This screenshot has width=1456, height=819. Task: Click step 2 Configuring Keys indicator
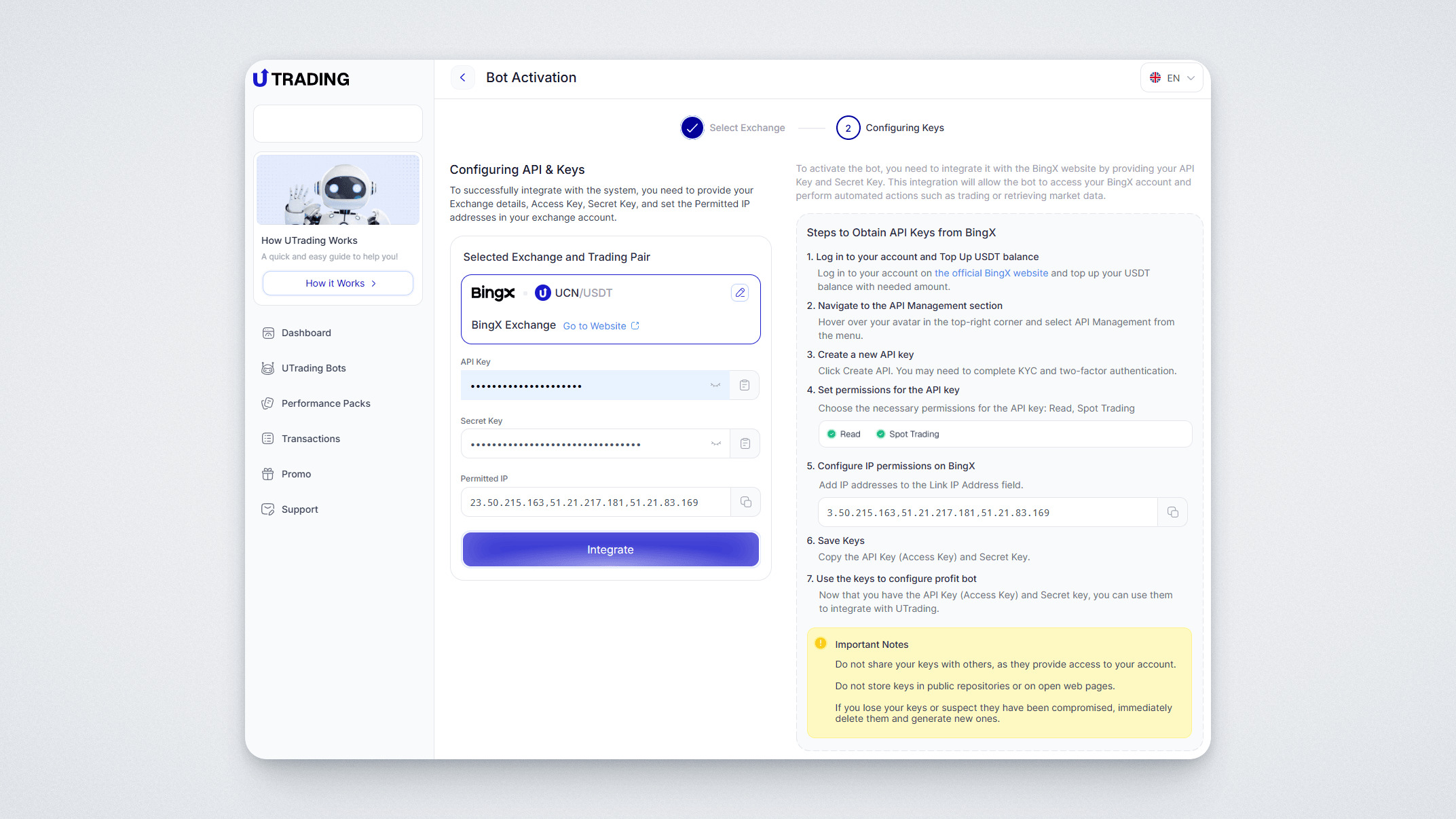coord(848,128)
